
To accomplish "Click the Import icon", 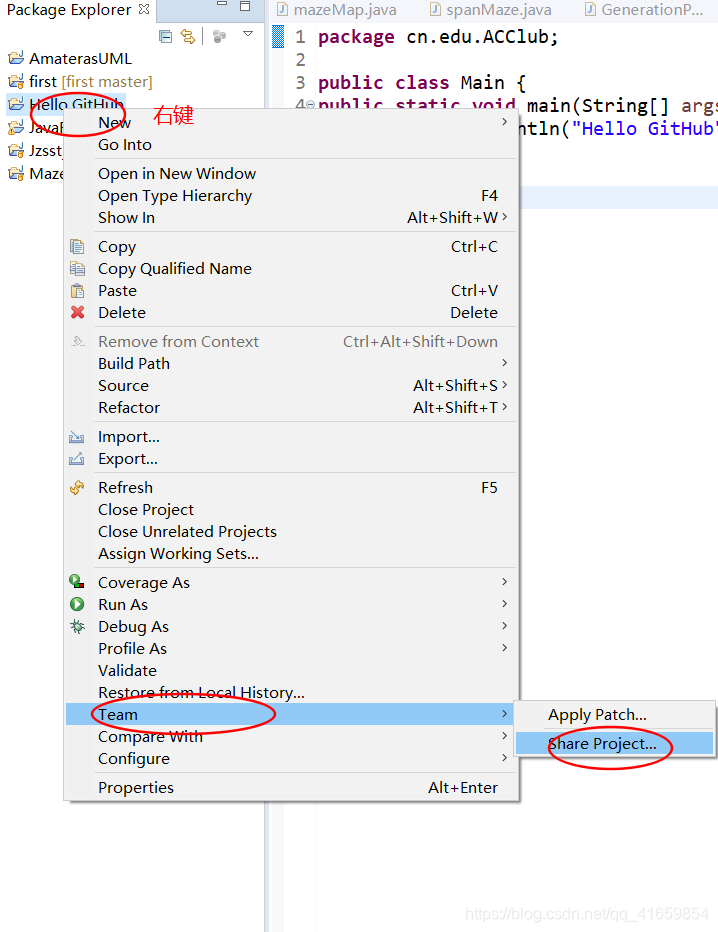I will [77, 437].
